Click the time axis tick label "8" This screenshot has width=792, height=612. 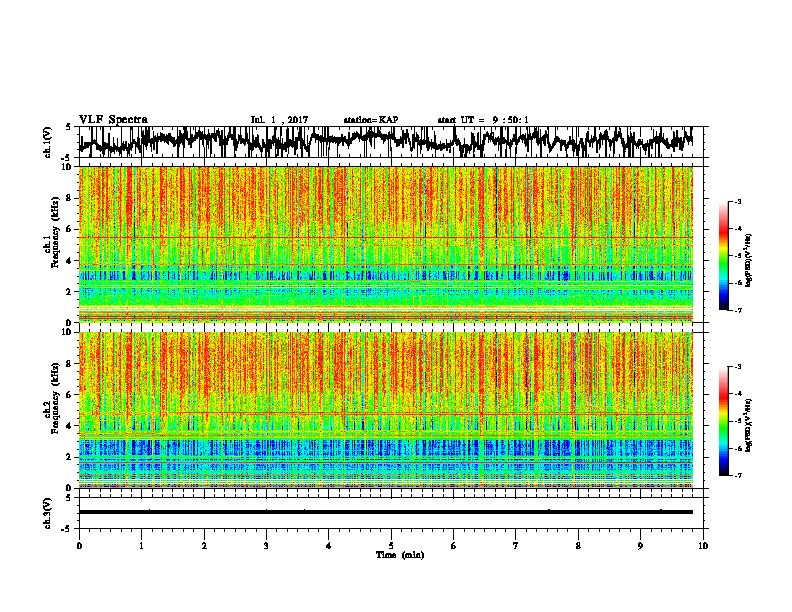pyautogui.click(x=578, y=546)
